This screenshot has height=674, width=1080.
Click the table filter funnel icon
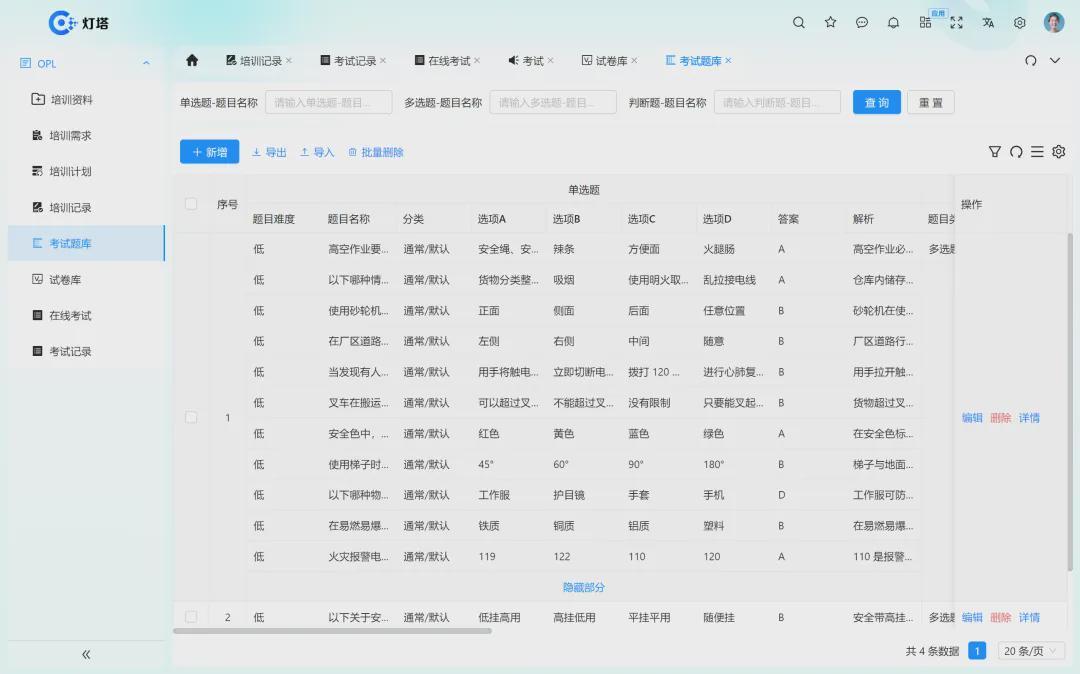995,151
